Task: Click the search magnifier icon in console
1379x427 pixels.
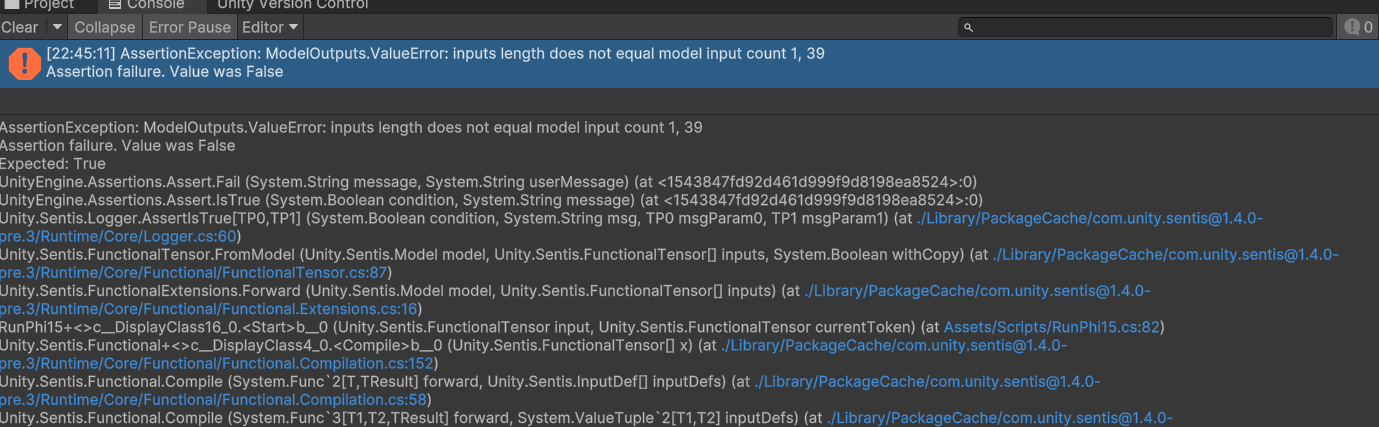Action: [x=968, y=28]
